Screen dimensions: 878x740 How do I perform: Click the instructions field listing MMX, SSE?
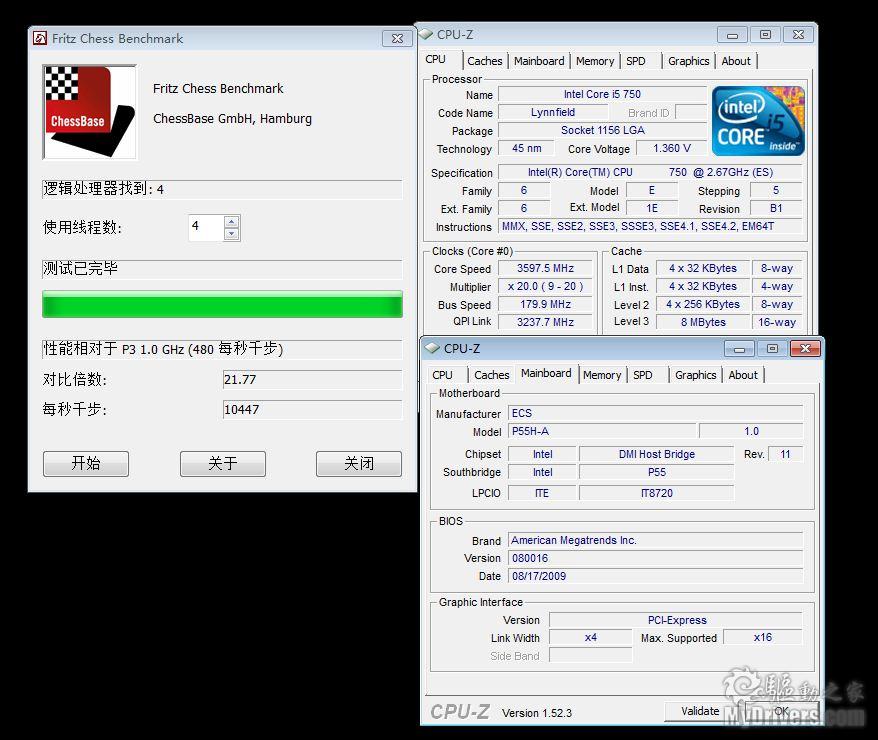click(x=650, y=226)
